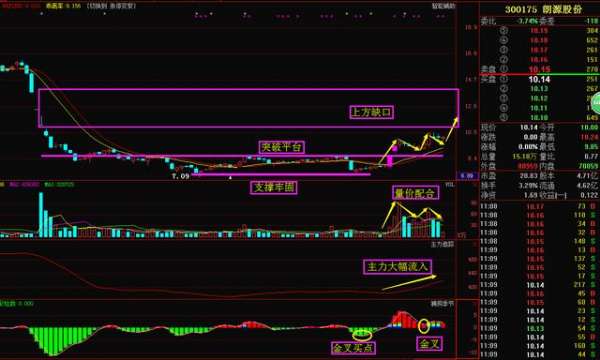Click the 10.14 current price value
Screen dimensions: 600x360
[x=528, y=127]
